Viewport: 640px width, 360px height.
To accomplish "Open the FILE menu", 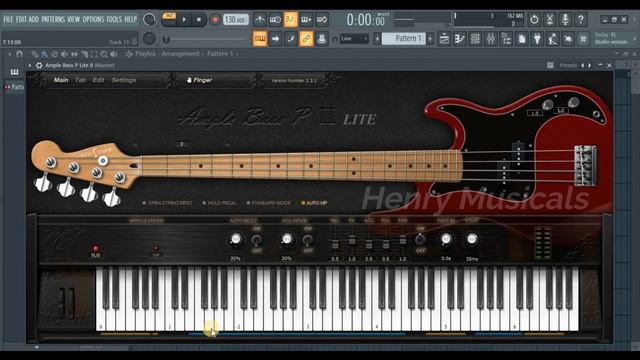I will coord(8,19).
